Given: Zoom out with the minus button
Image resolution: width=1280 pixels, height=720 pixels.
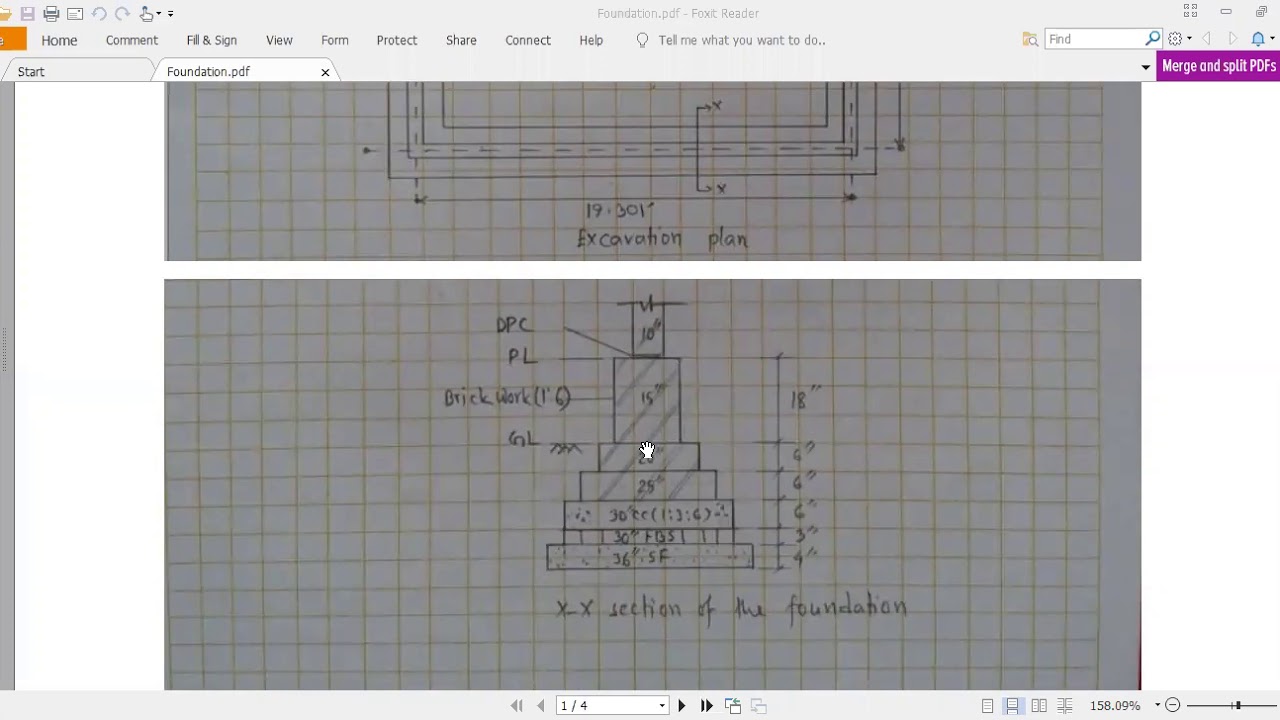Looking at the screenshot, I should 1173,706.
